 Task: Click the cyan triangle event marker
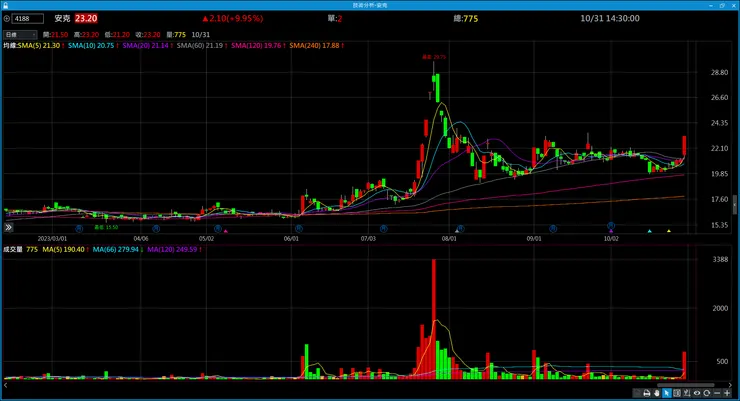649,231
